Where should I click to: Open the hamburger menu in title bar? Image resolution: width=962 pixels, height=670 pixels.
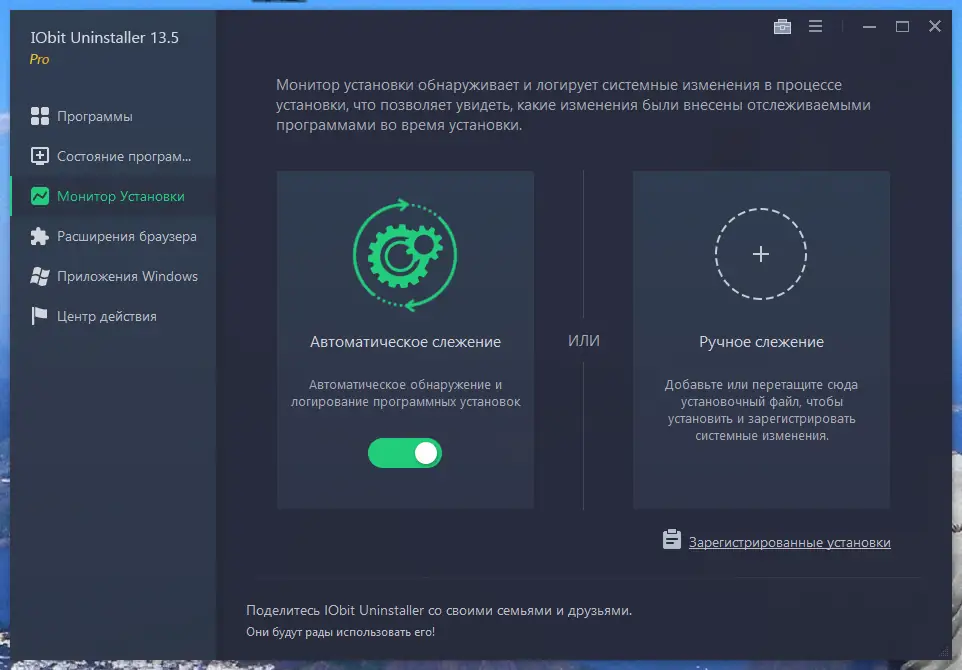pyautogui.click(x=817, y=27)
